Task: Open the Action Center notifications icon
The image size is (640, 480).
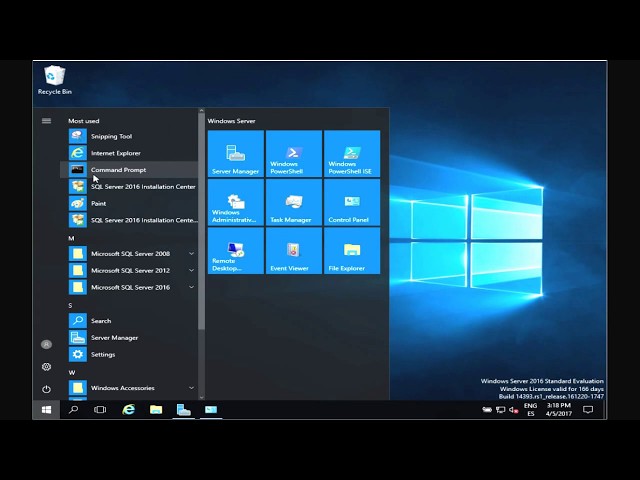Action: pyautogui.click(x=588, y=409)
